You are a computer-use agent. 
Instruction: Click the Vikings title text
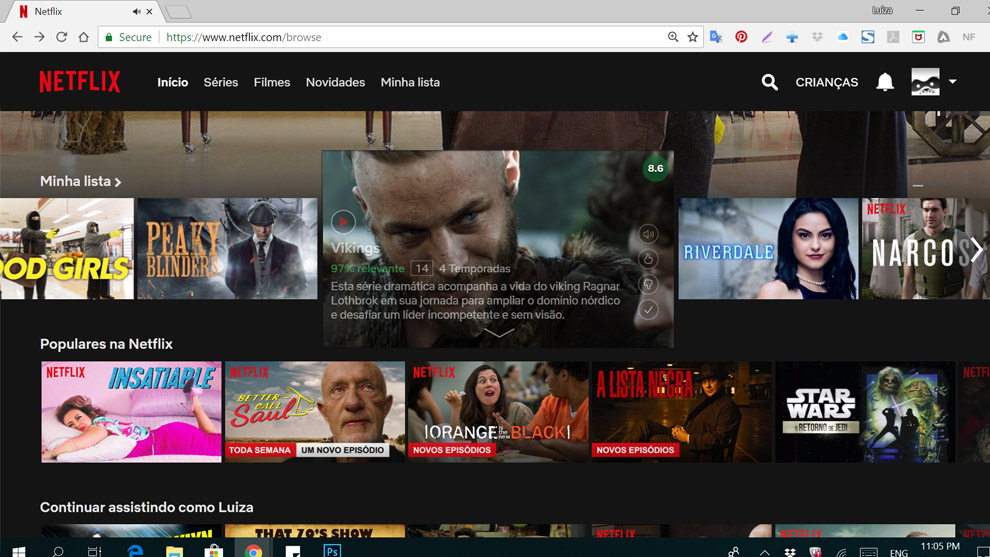point(355,248)
